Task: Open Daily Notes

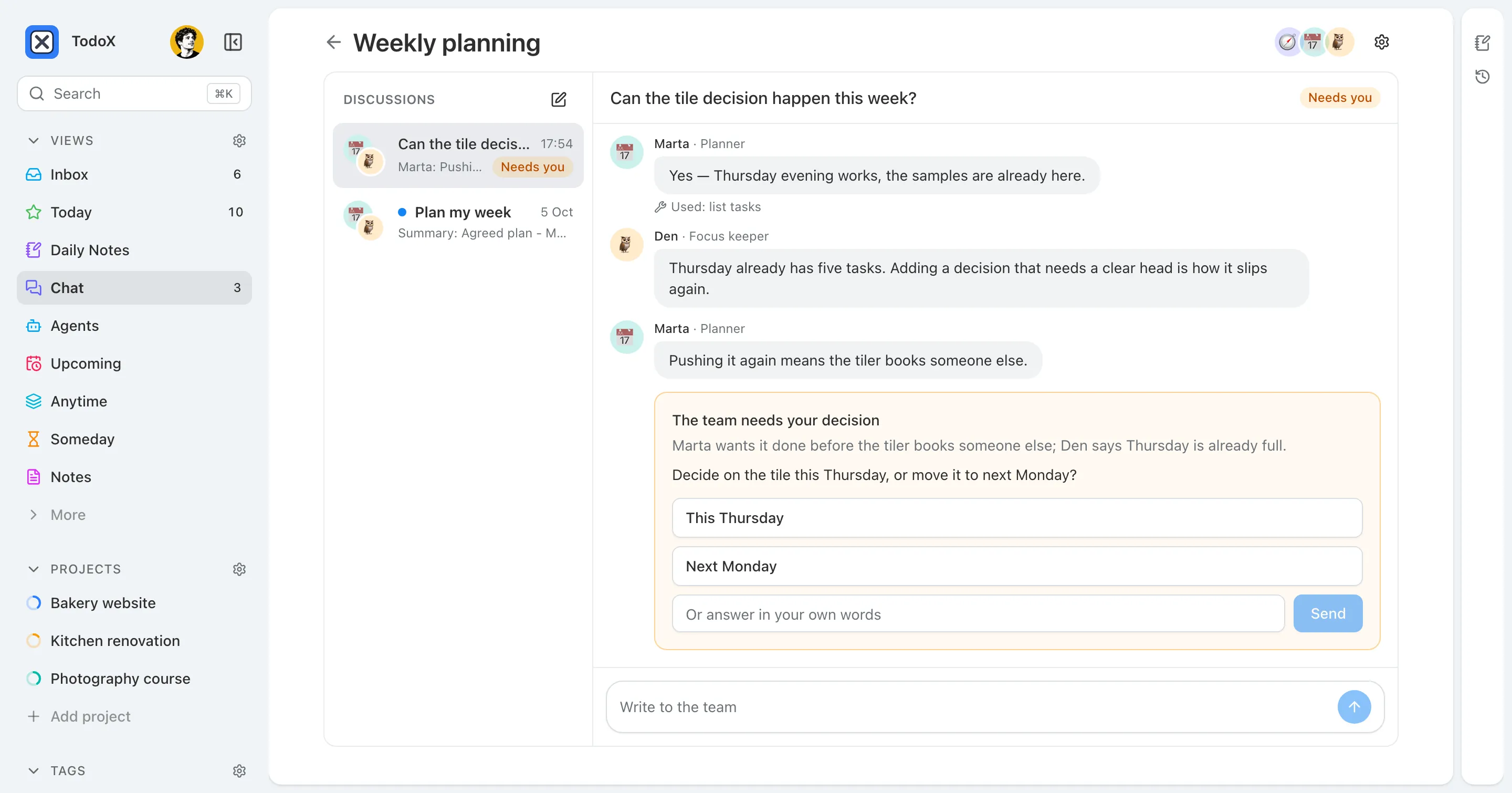Action: (x=134, y=250)
